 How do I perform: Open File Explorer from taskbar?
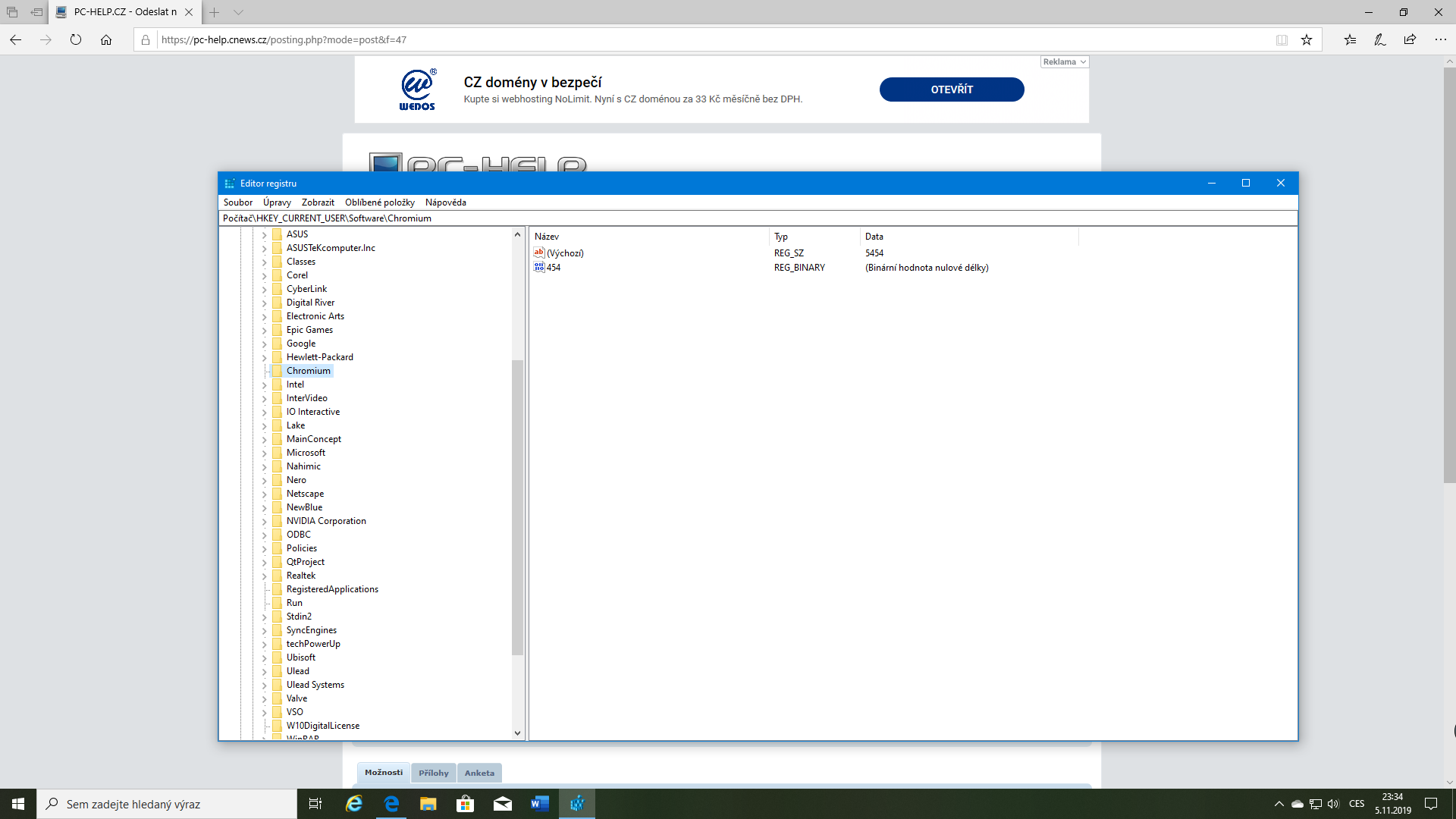pos(428,804)
